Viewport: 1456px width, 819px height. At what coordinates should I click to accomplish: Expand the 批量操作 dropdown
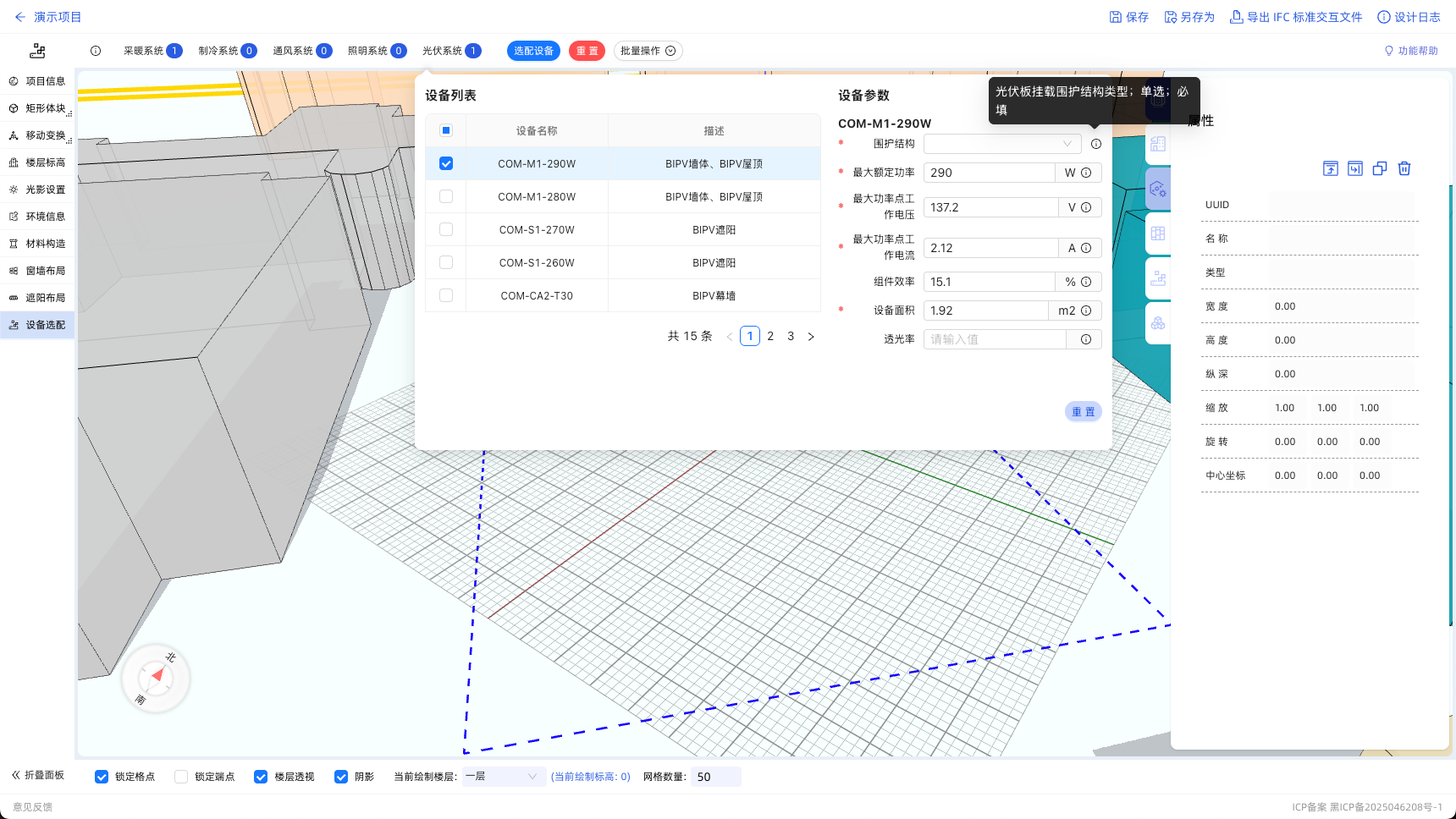tap(648, 51)
